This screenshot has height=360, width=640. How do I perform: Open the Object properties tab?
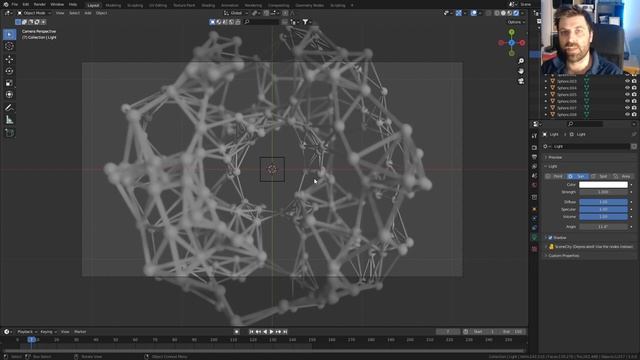click(534, 209)
